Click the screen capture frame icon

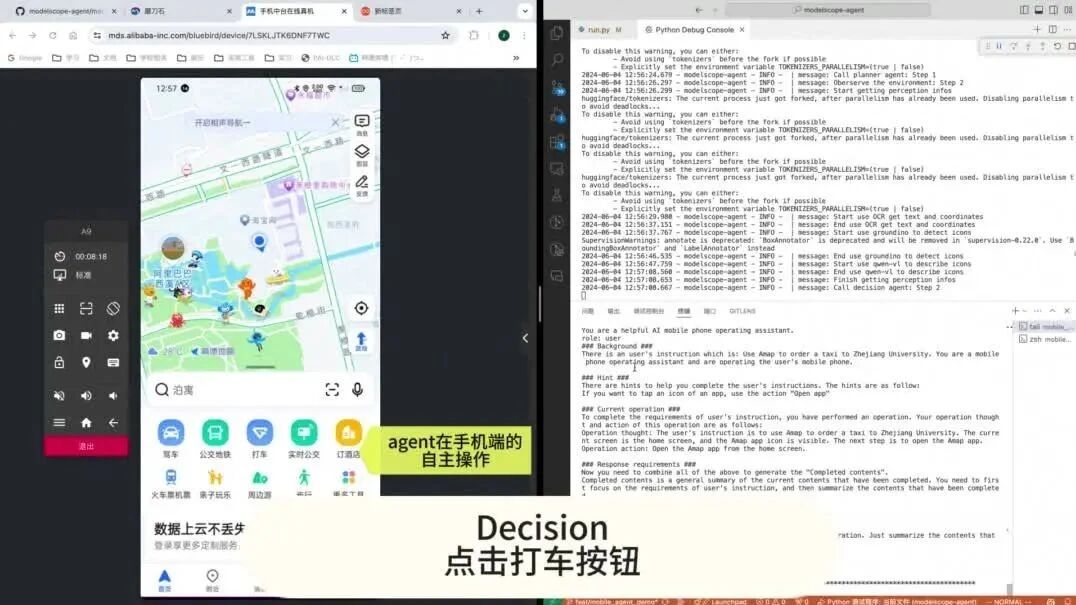86,309
